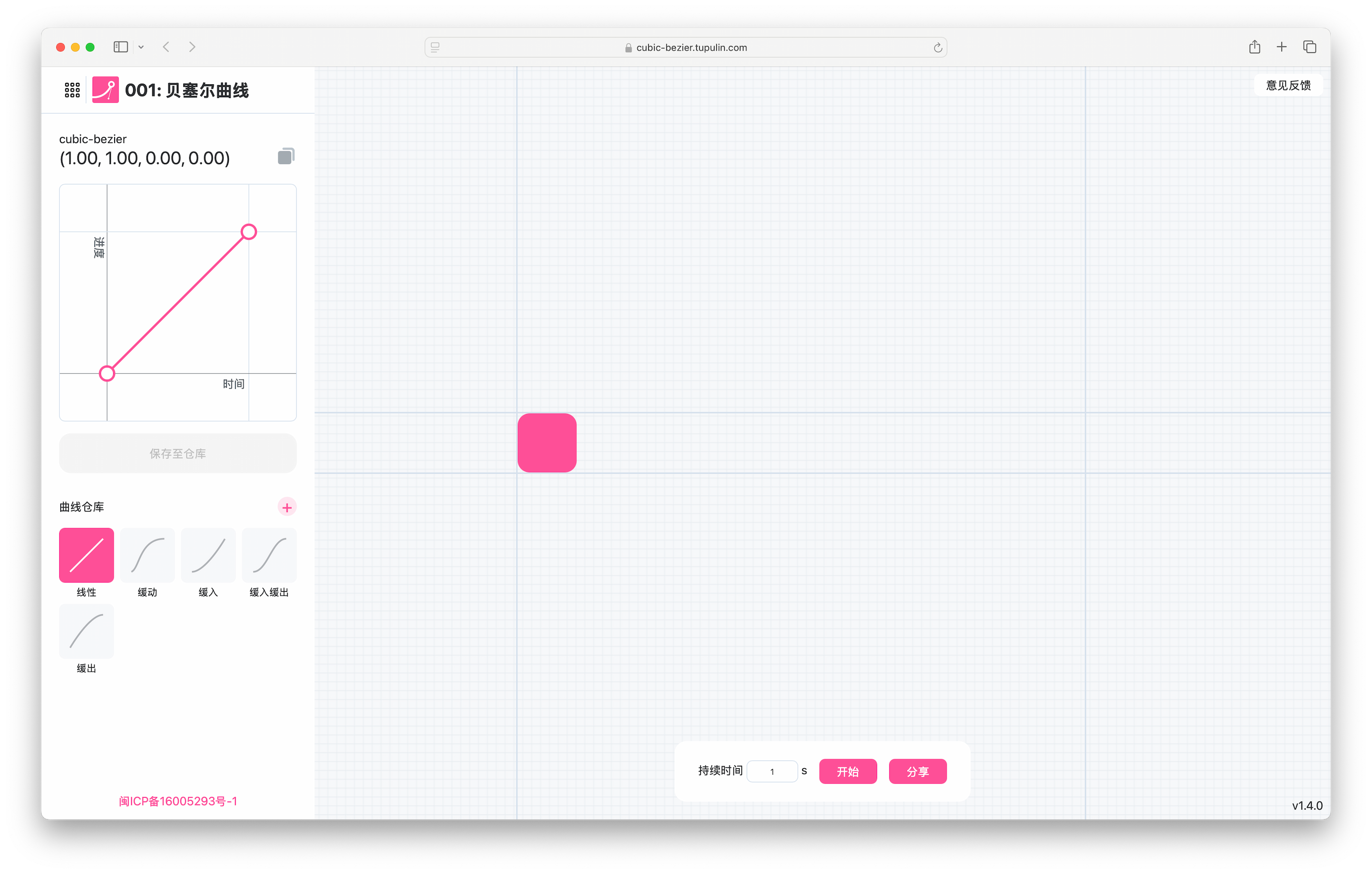Open the 意见反馈 feedback button
This screenshot has width=1372, height=874.
coord(1288,85)
